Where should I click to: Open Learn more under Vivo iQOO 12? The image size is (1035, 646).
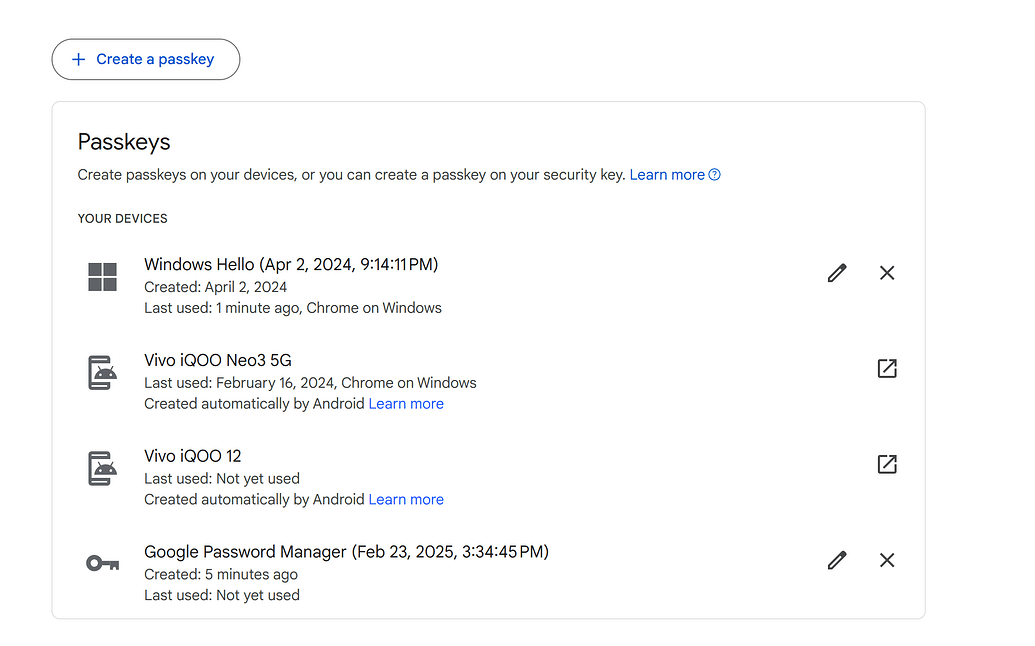(406, 500)
